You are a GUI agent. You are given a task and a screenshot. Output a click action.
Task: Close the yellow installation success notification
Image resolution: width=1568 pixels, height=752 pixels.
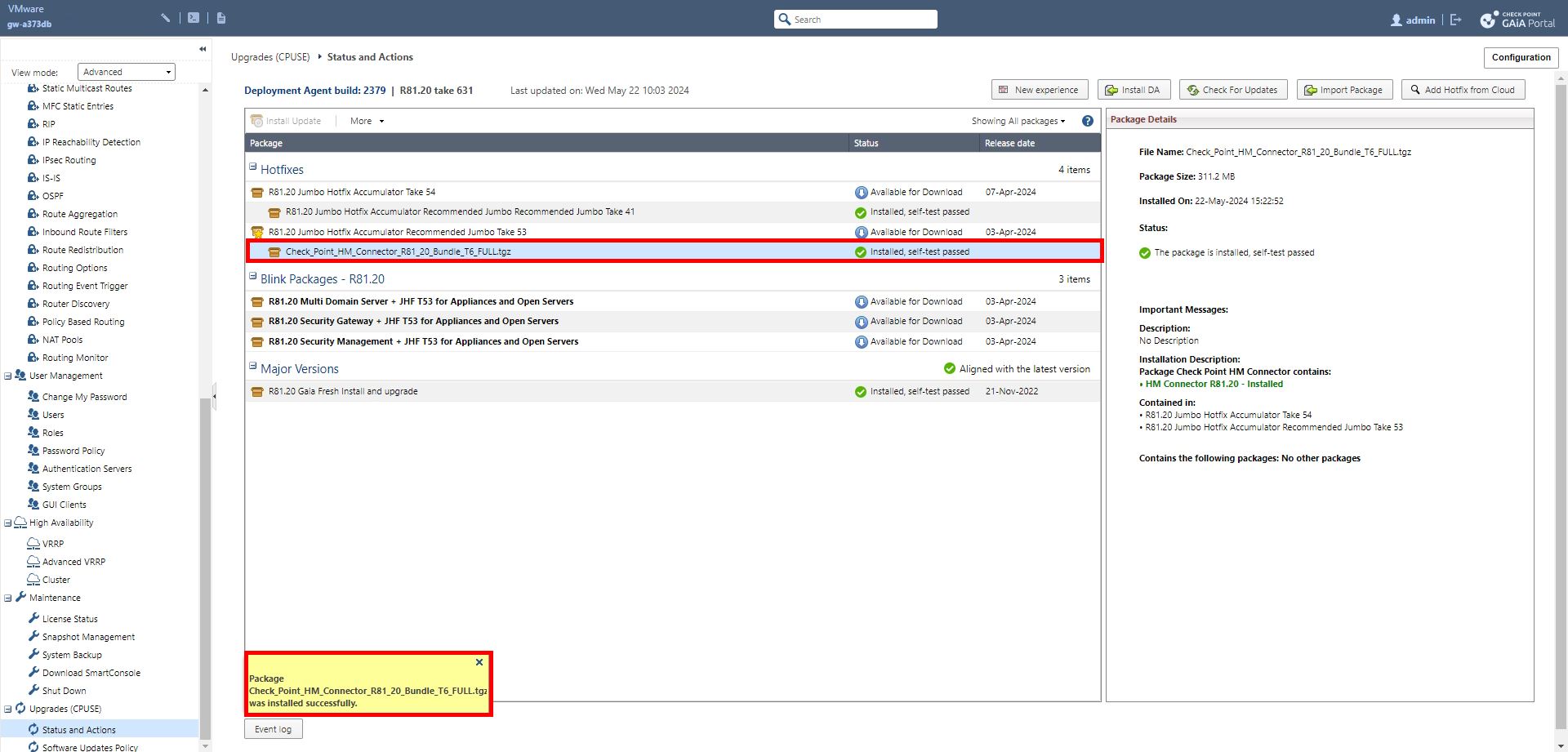tap(479, 662)
